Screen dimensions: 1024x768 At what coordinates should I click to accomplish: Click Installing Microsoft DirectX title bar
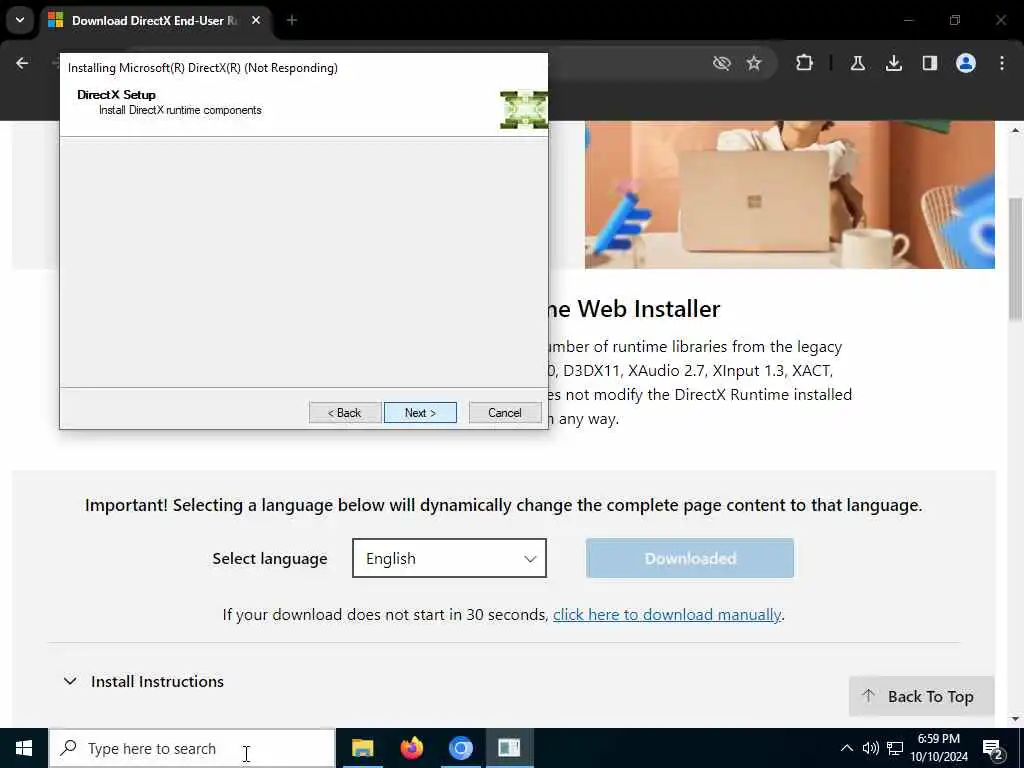coord(304,68)
